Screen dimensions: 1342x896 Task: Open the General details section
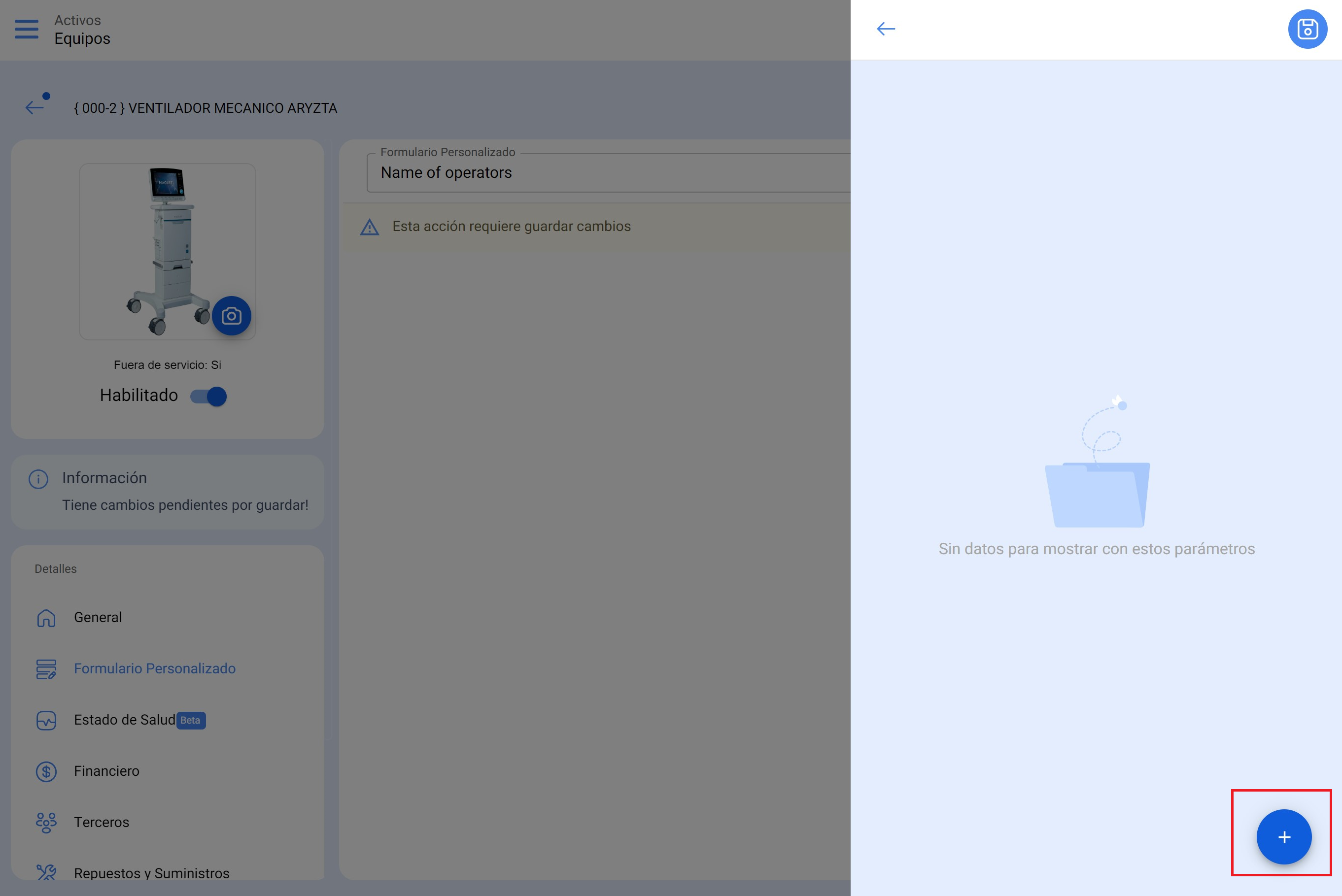(x=167, y=617)
